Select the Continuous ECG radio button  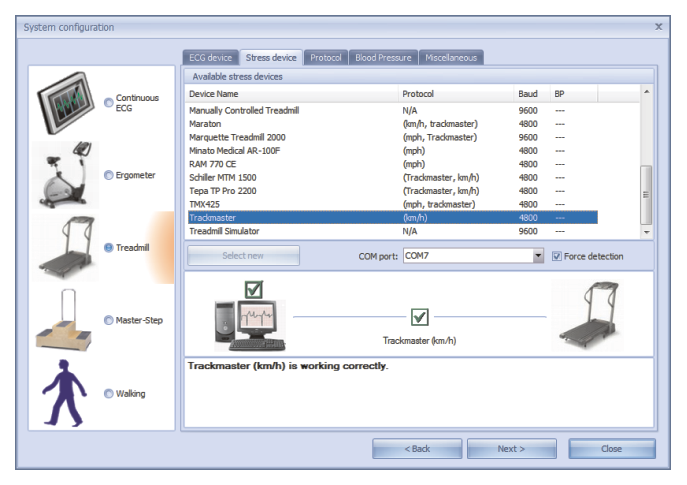click(109, 103)
